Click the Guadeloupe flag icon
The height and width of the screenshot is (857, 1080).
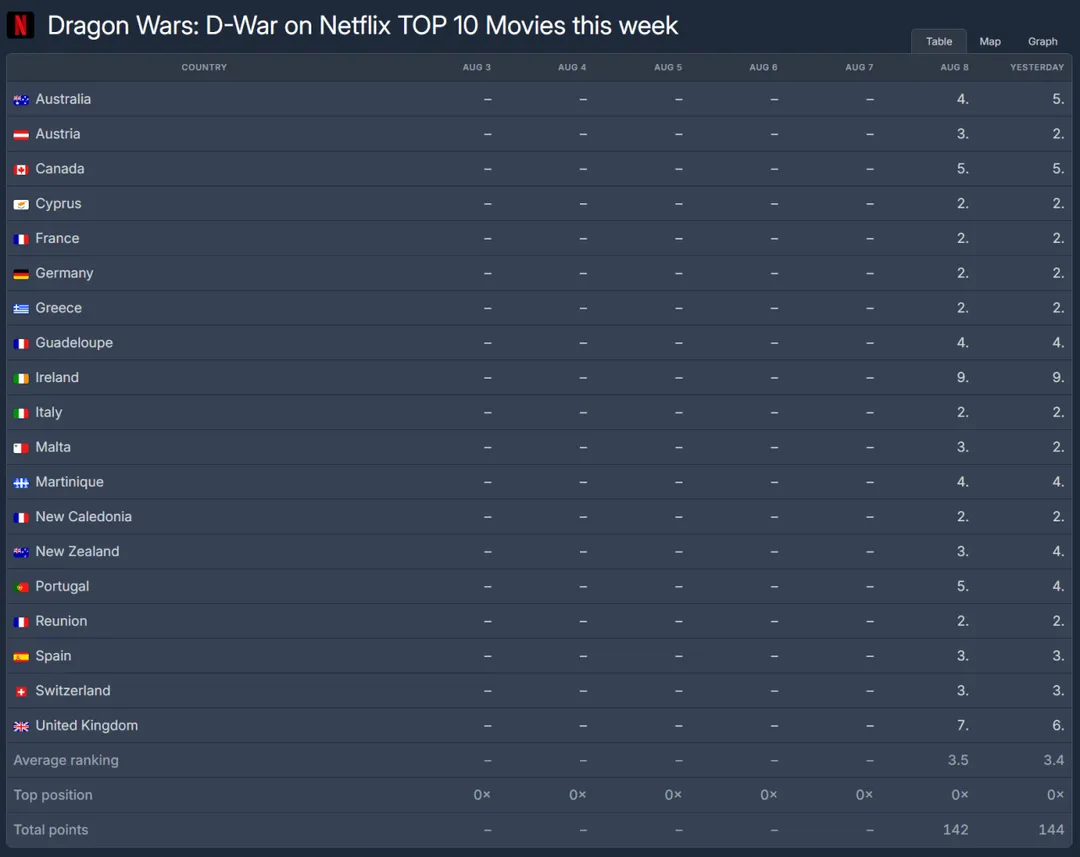(21, 343)
